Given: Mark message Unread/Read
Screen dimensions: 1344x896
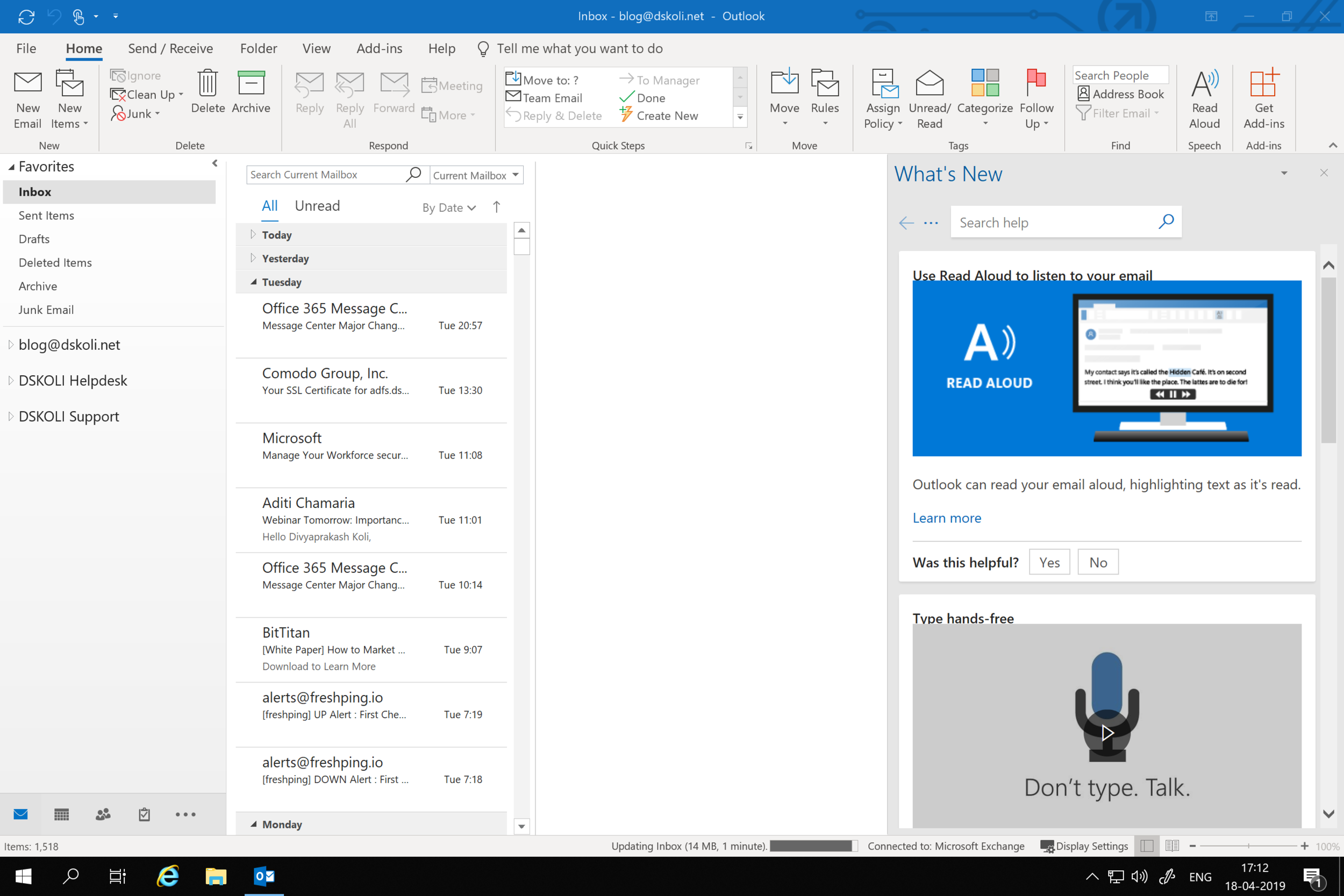Looking at the screenshot, I should tap(929, 100).
